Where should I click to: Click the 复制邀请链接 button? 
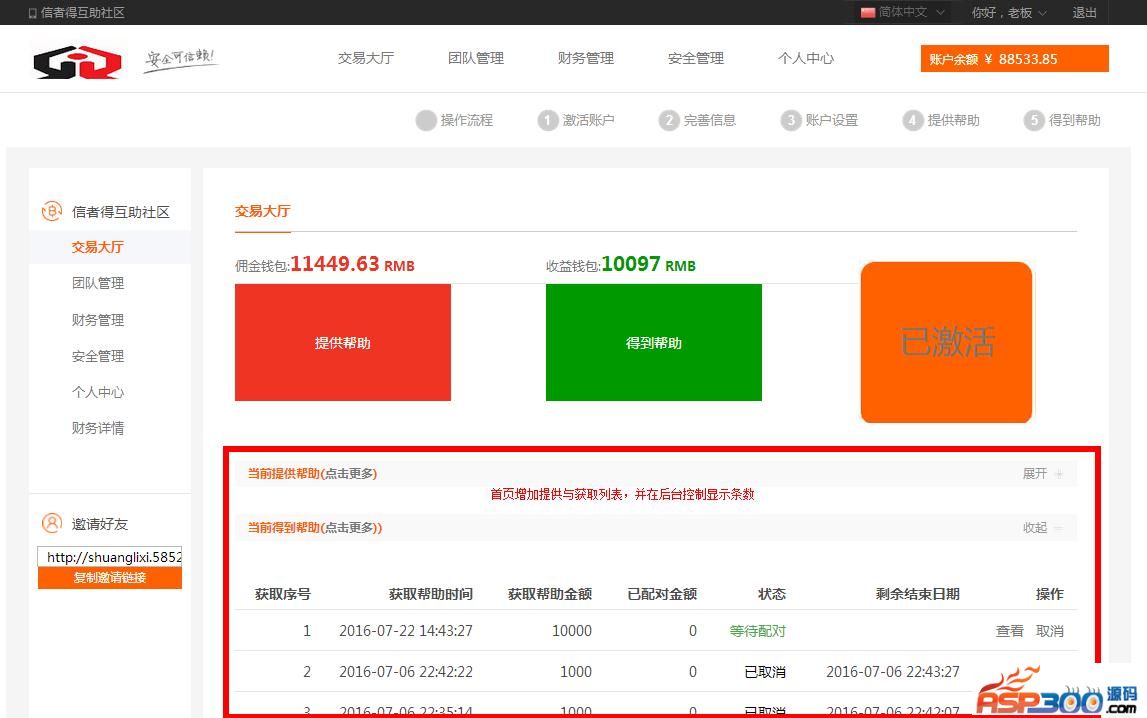pos(110,578)
